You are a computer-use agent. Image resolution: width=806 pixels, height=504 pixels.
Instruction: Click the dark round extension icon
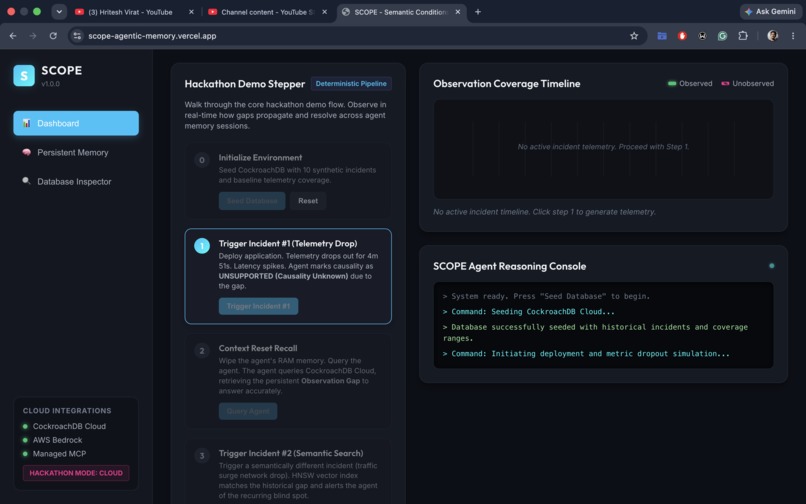click(702, 36)
